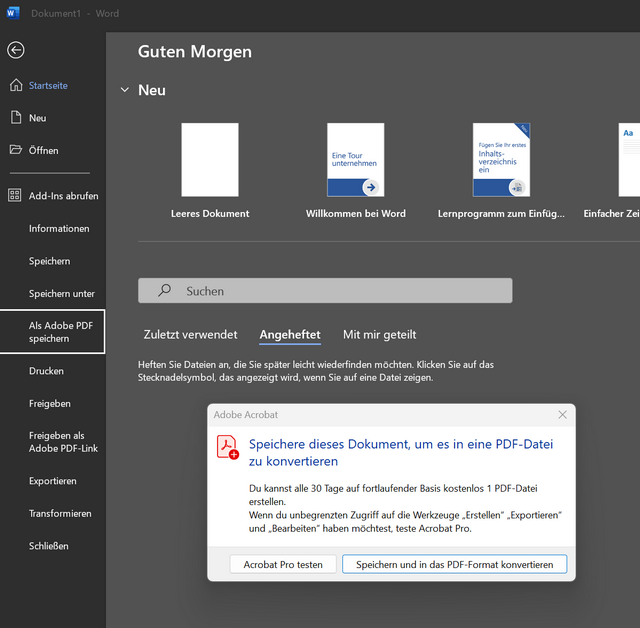Viewport: 640px width, 628px height.
Task: Click Dokument1 title text
Action: (56, 13)
